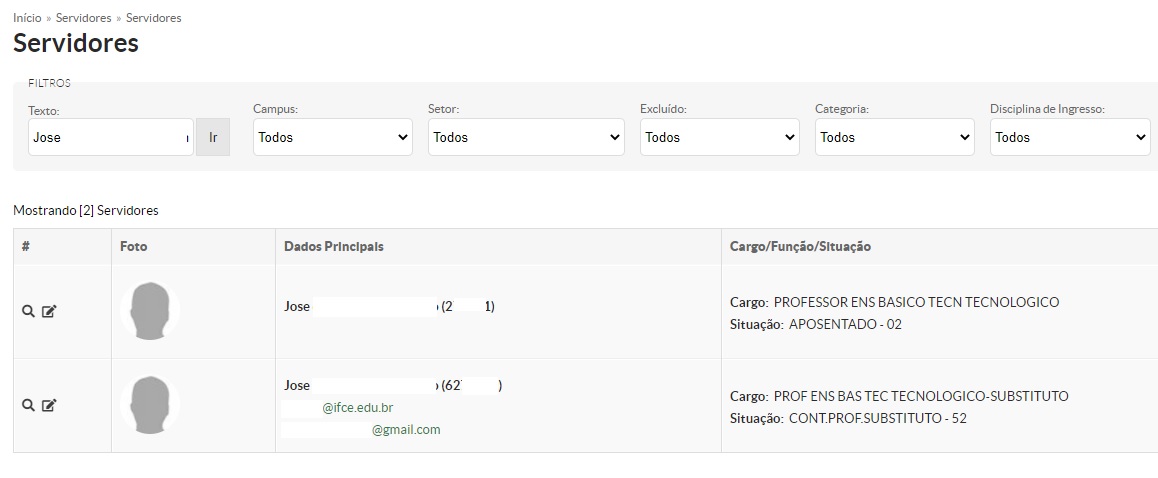1158x478 pixels.
Task: Open magnifier icon for substitute professor row
Action: coord(28,405)
